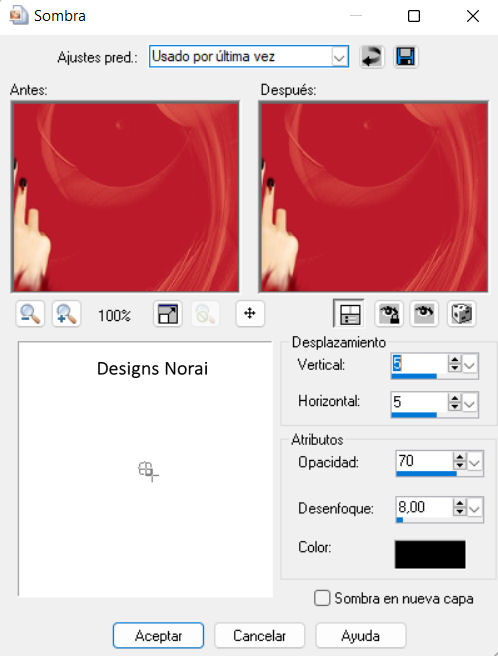Click the Horizontal offset input field
This screenshot has height=656, width=498.
tap(419, 402)
